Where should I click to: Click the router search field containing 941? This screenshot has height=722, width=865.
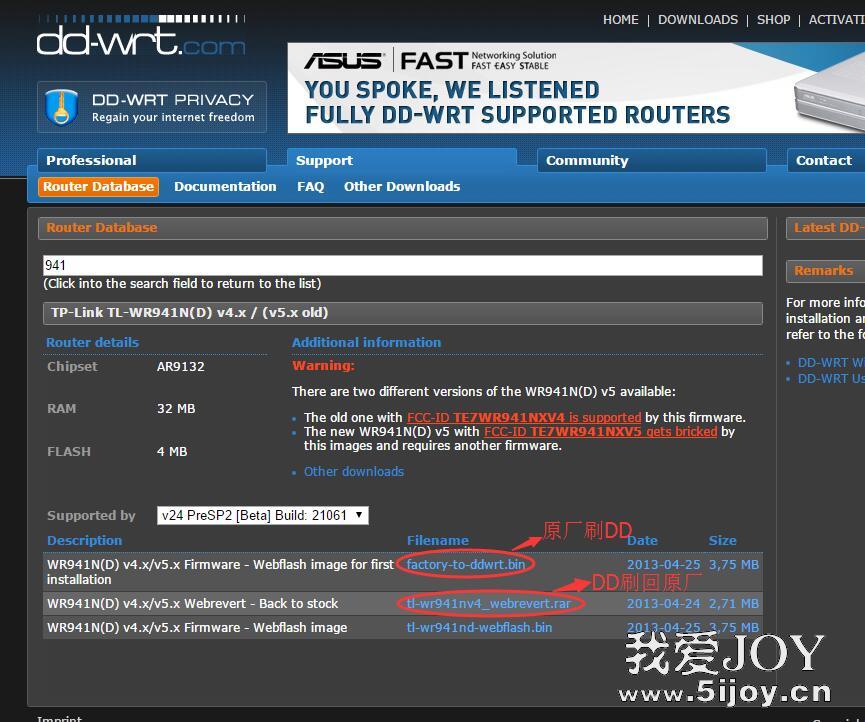[403, 265]
